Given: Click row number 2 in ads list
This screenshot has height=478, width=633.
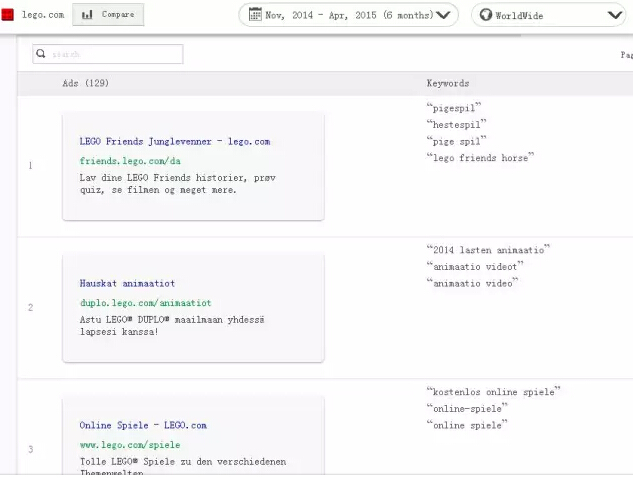Looking at the screenshot, I should point(30,308).
